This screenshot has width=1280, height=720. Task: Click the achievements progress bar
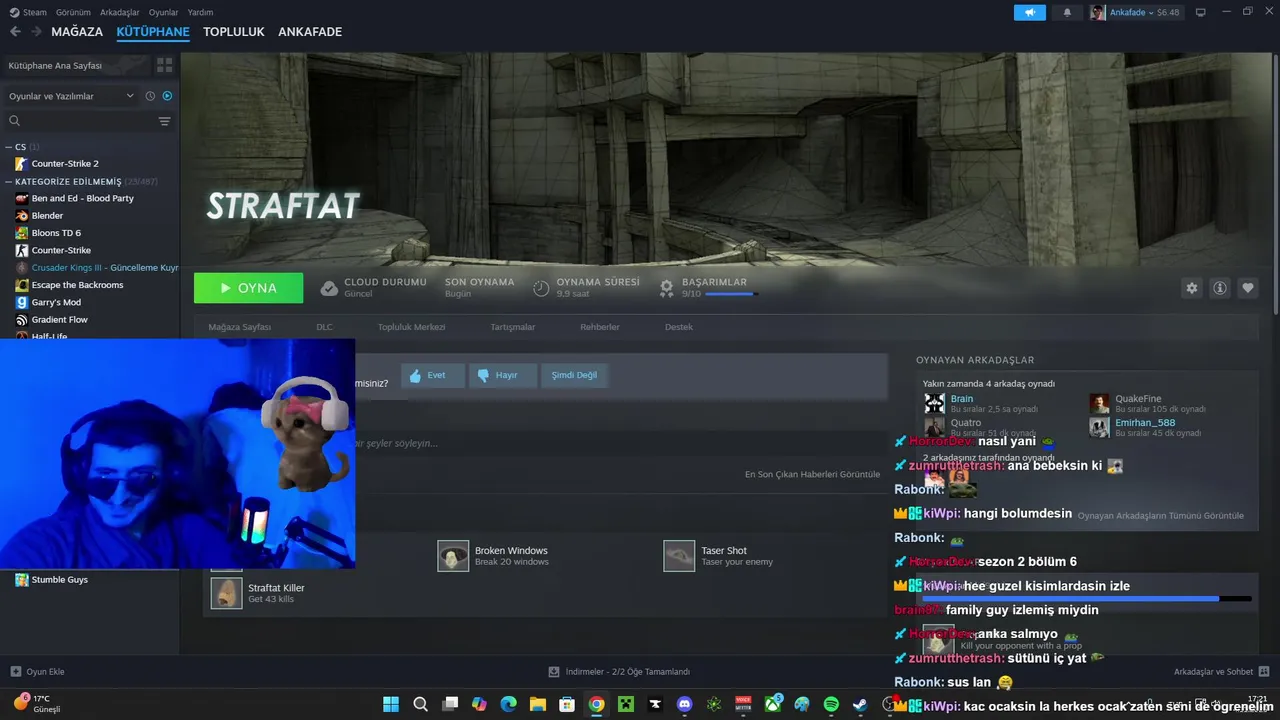(731, 294)
